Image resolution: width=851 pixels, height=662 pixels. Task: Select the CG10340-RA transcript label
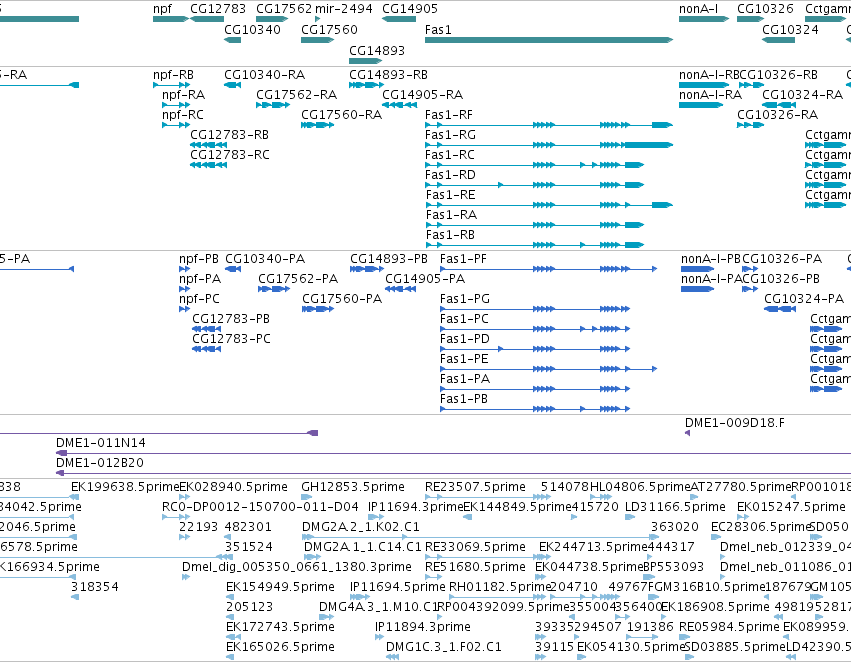pyautogui.click(x=264, y=75)
